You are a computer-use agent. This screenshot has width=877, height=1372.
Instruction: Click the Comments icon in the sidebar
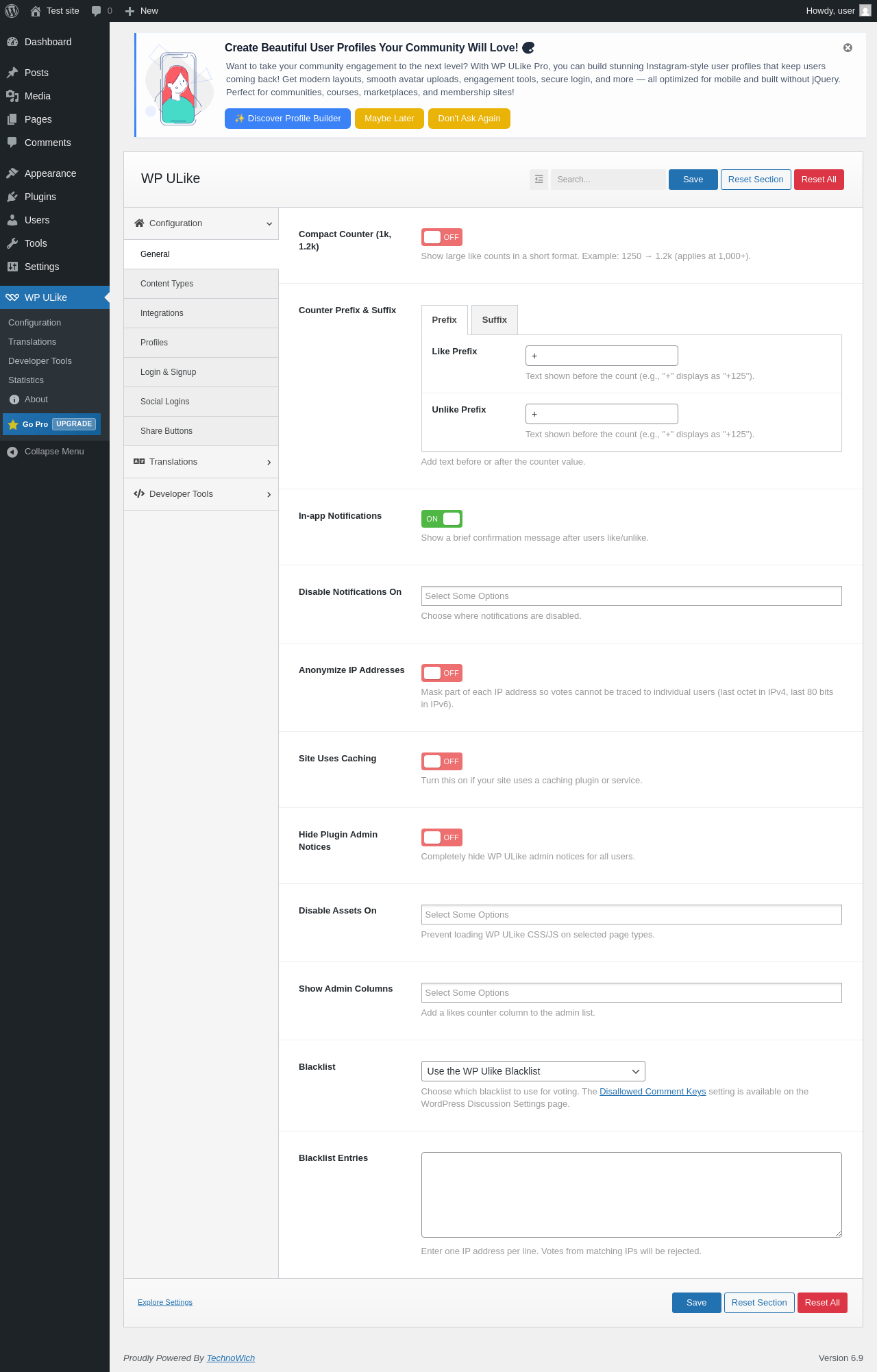click(x=12, y=143)
